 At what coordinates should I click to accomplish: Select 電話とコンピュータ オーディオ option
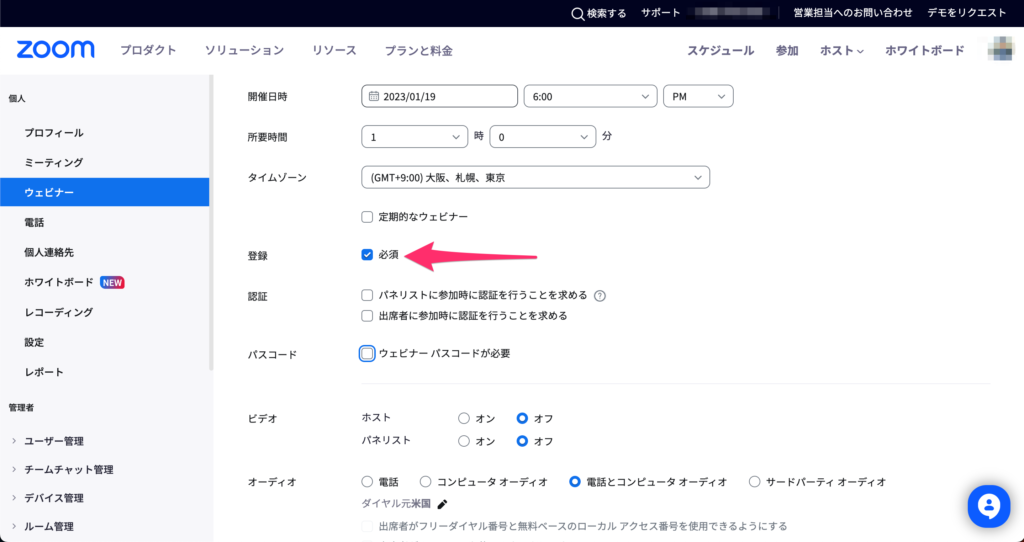click(575, 482)
